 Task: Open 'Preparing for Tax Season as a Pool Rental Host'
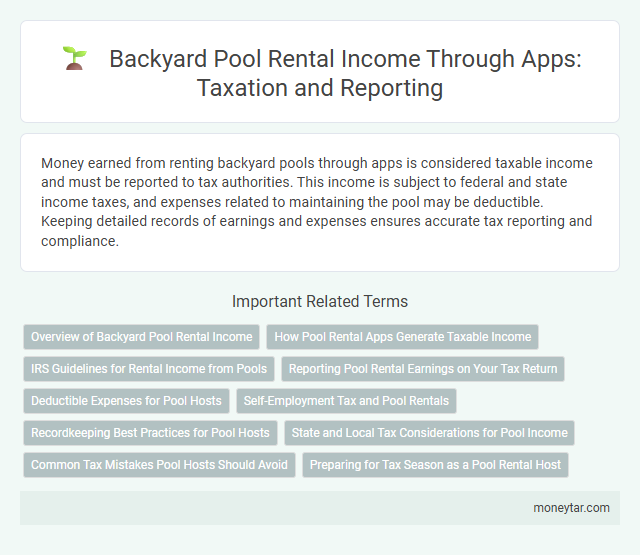(x=436, y=465)
